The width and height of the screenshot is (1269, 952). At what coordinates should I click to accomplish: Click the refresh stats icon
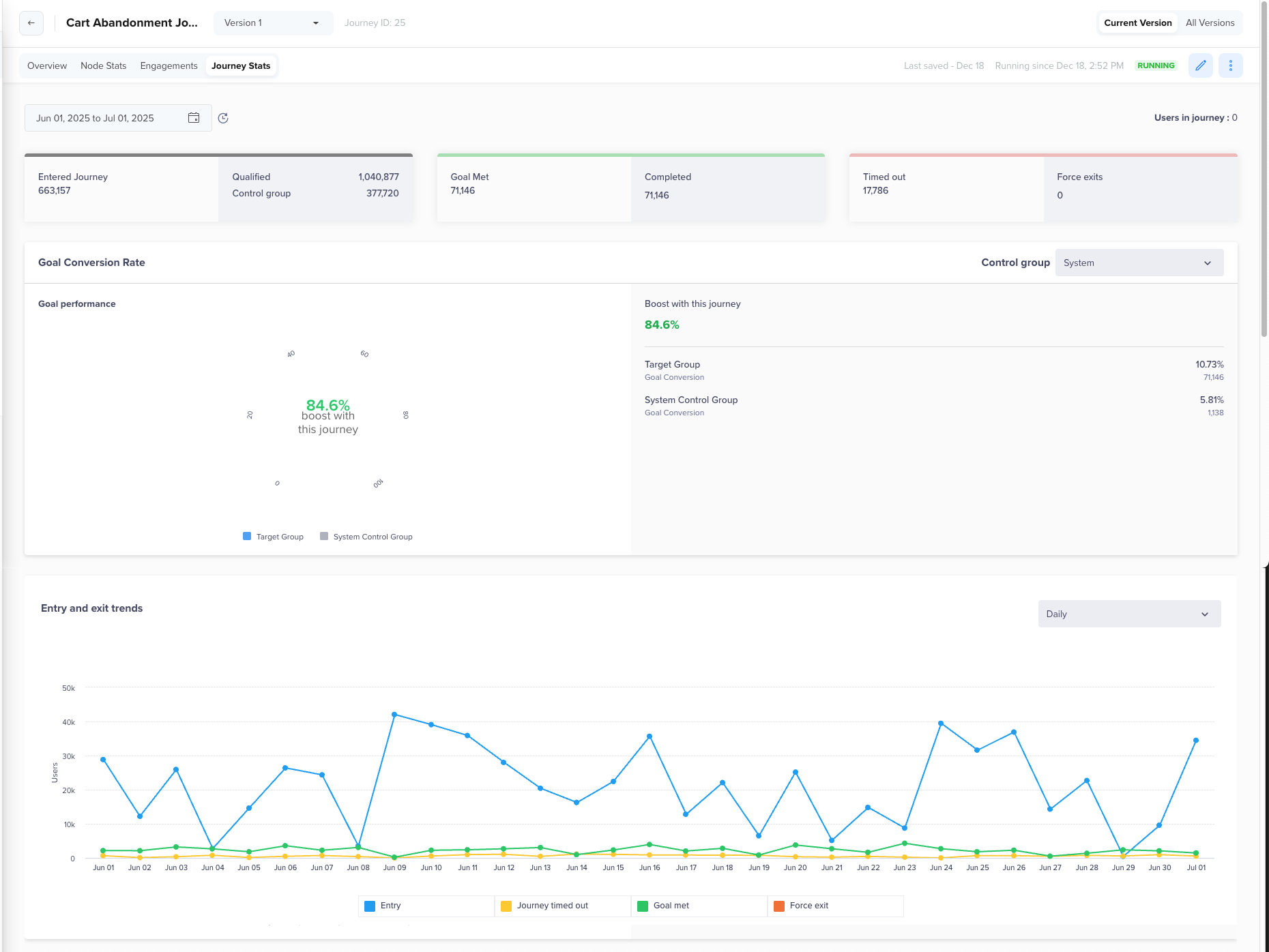(223, 118)
